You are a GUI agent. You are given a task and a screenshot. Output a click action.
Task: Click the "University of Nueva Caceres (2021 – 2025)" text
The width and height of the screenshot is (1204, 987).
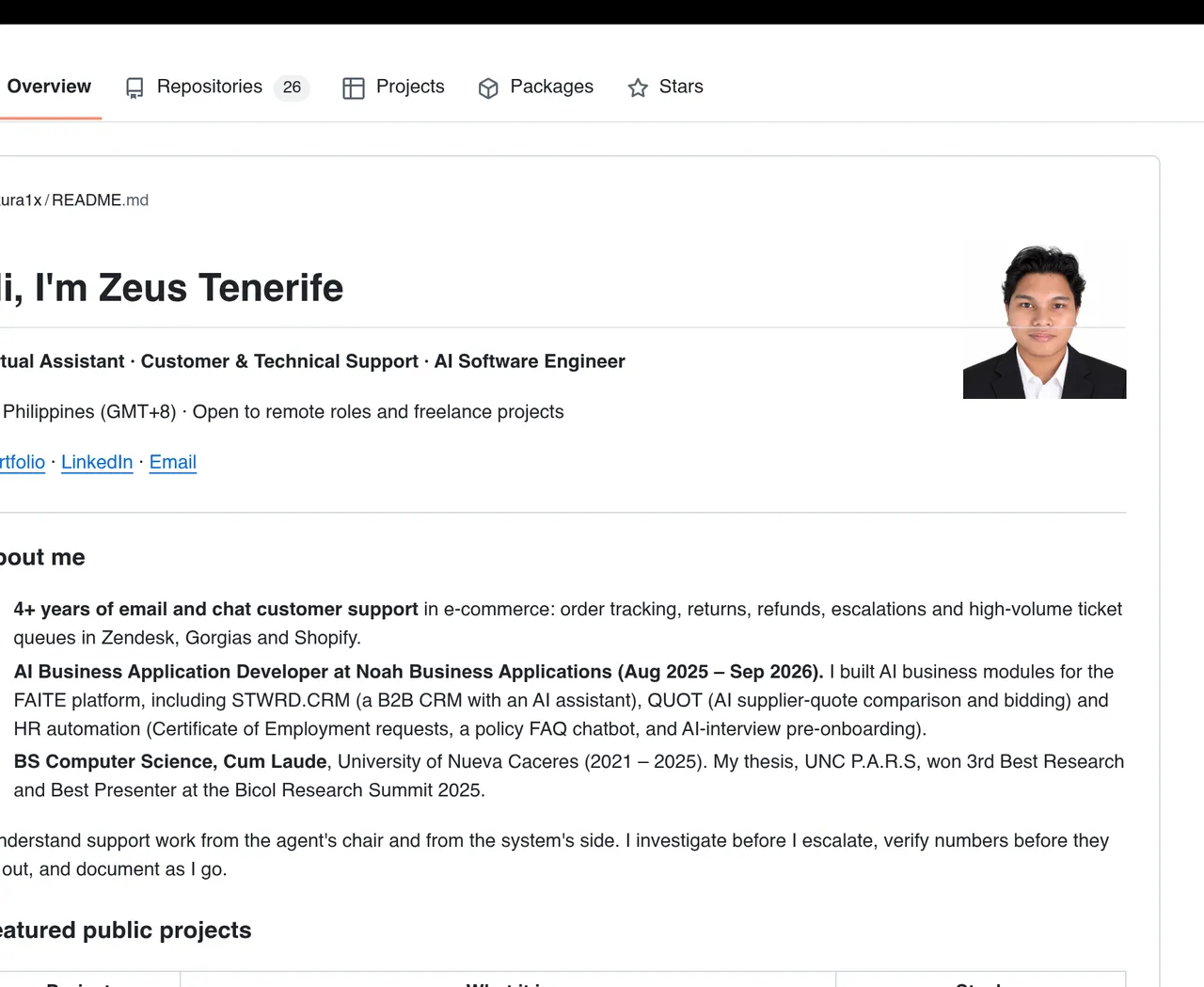click(520, 762)
